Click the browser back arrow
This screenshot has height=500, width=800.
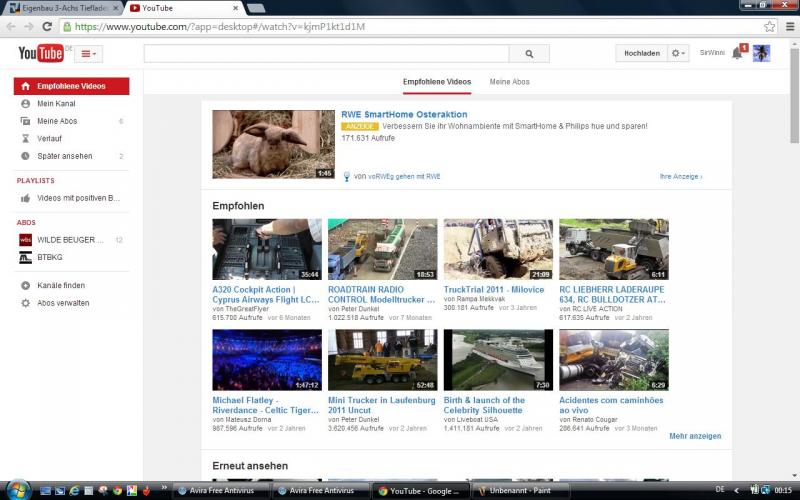coord(11,27)
